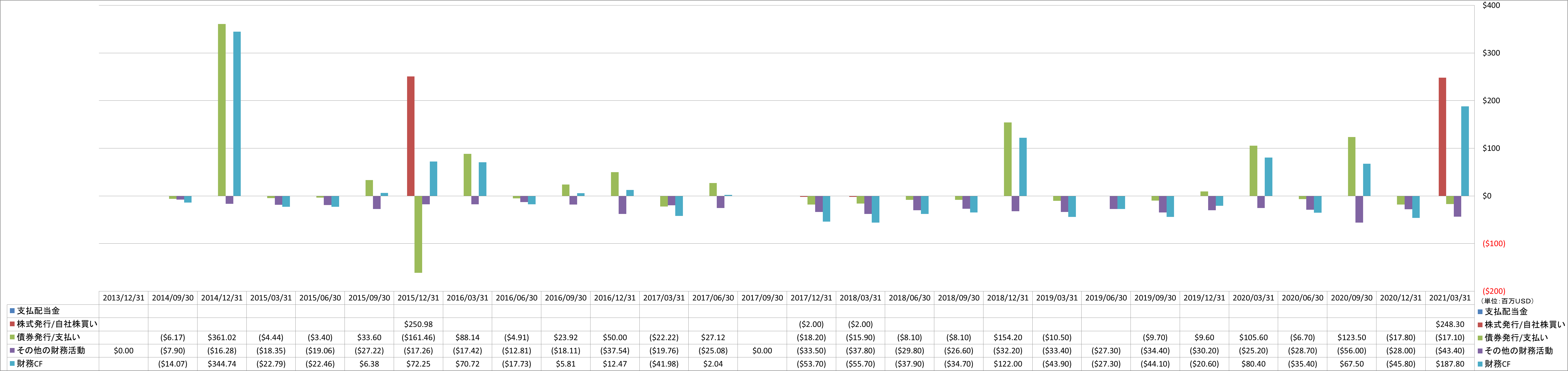Viewport: 1568px width, 371px height.
Task: Click the 2015/12/31 date column header
Action: coord(418,298)
